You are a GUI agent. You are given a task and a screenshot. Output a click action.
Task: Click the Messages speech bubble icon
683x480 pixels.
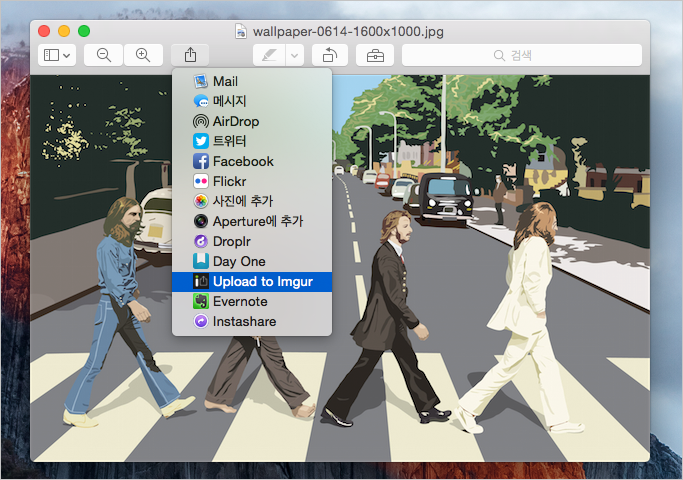pos(200,101)
